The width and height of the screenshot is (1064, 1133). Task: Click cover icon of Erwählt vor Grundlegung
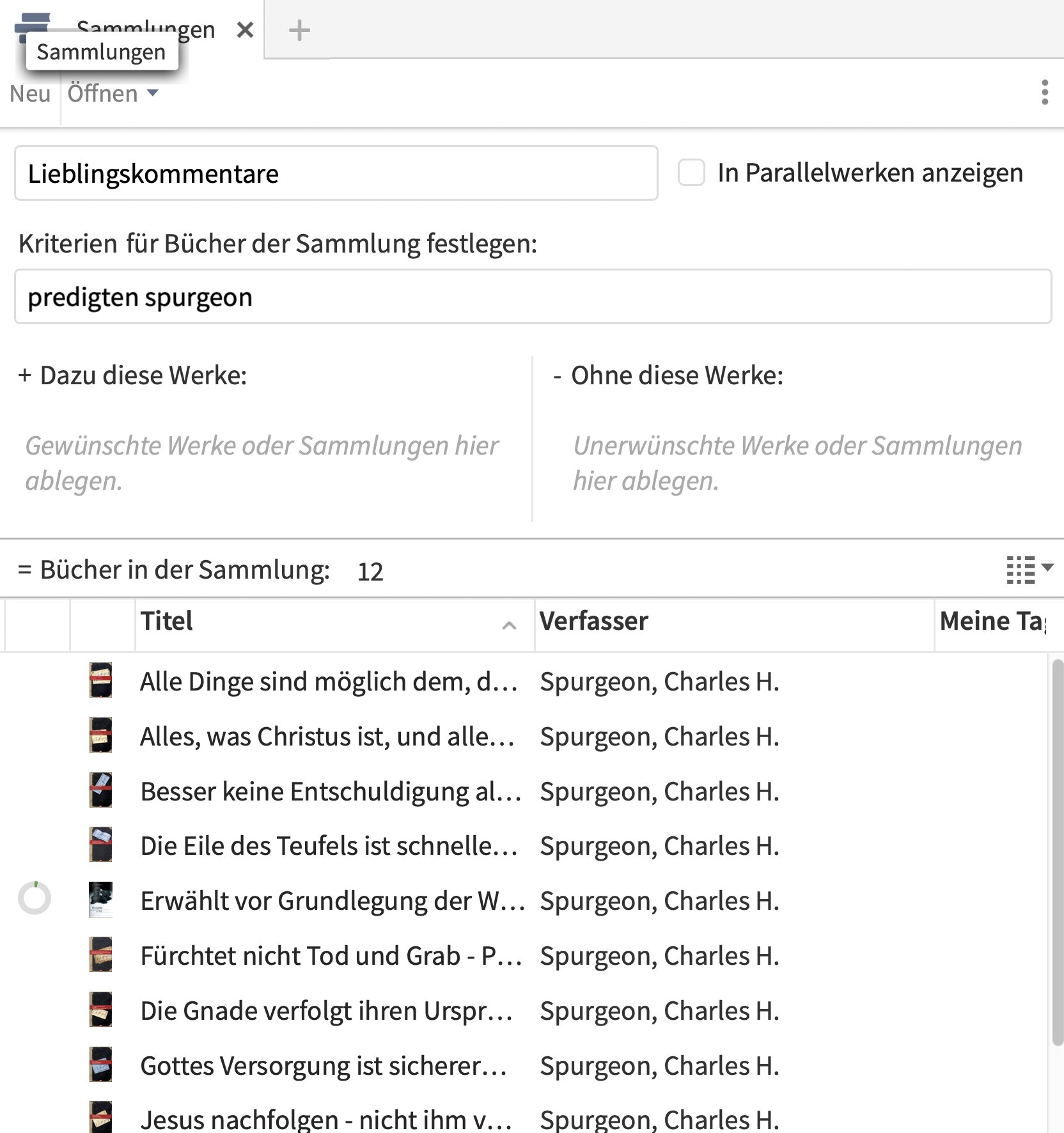(101, 899)
